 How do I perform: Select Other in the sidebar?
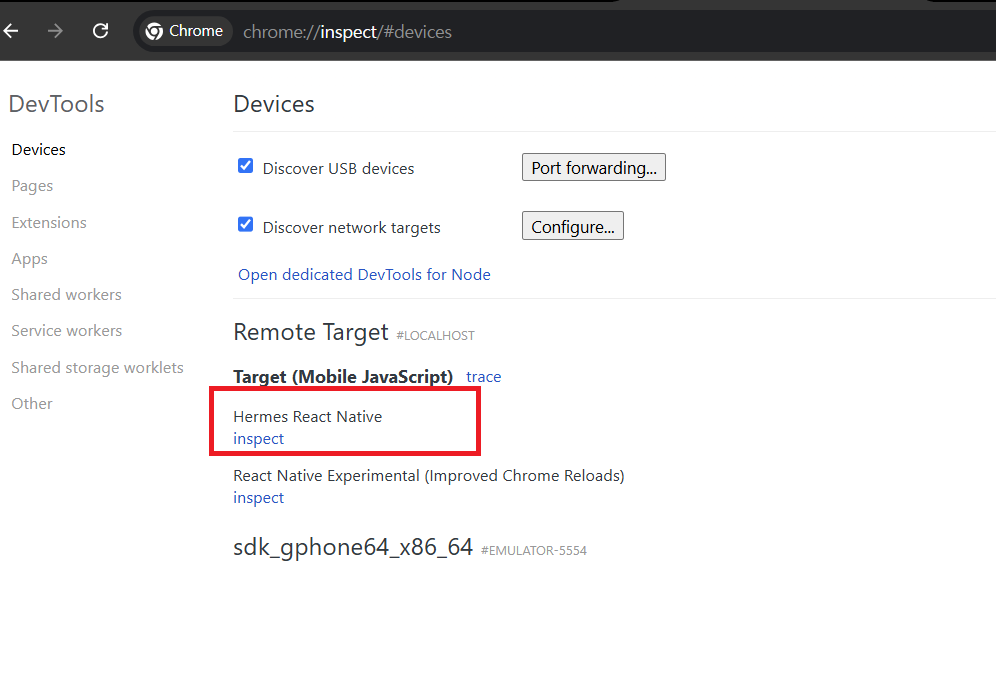tap(32, 404)
